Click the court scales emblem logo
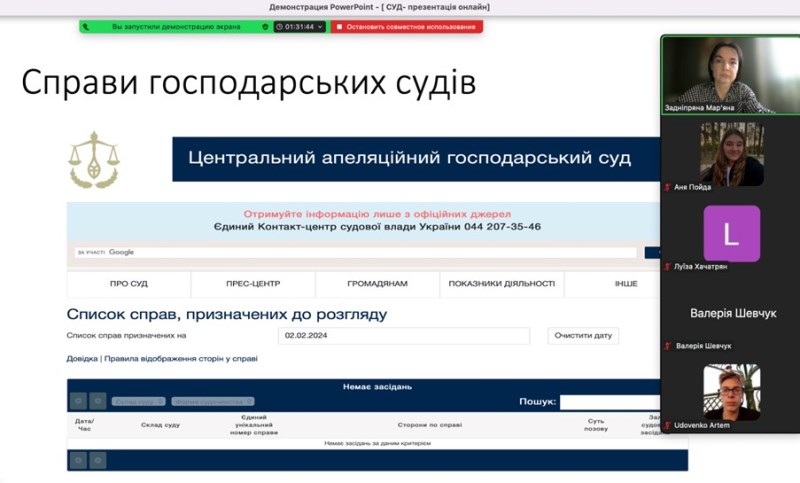The width and height of the screenshot is (800, 483). [94, 160]
